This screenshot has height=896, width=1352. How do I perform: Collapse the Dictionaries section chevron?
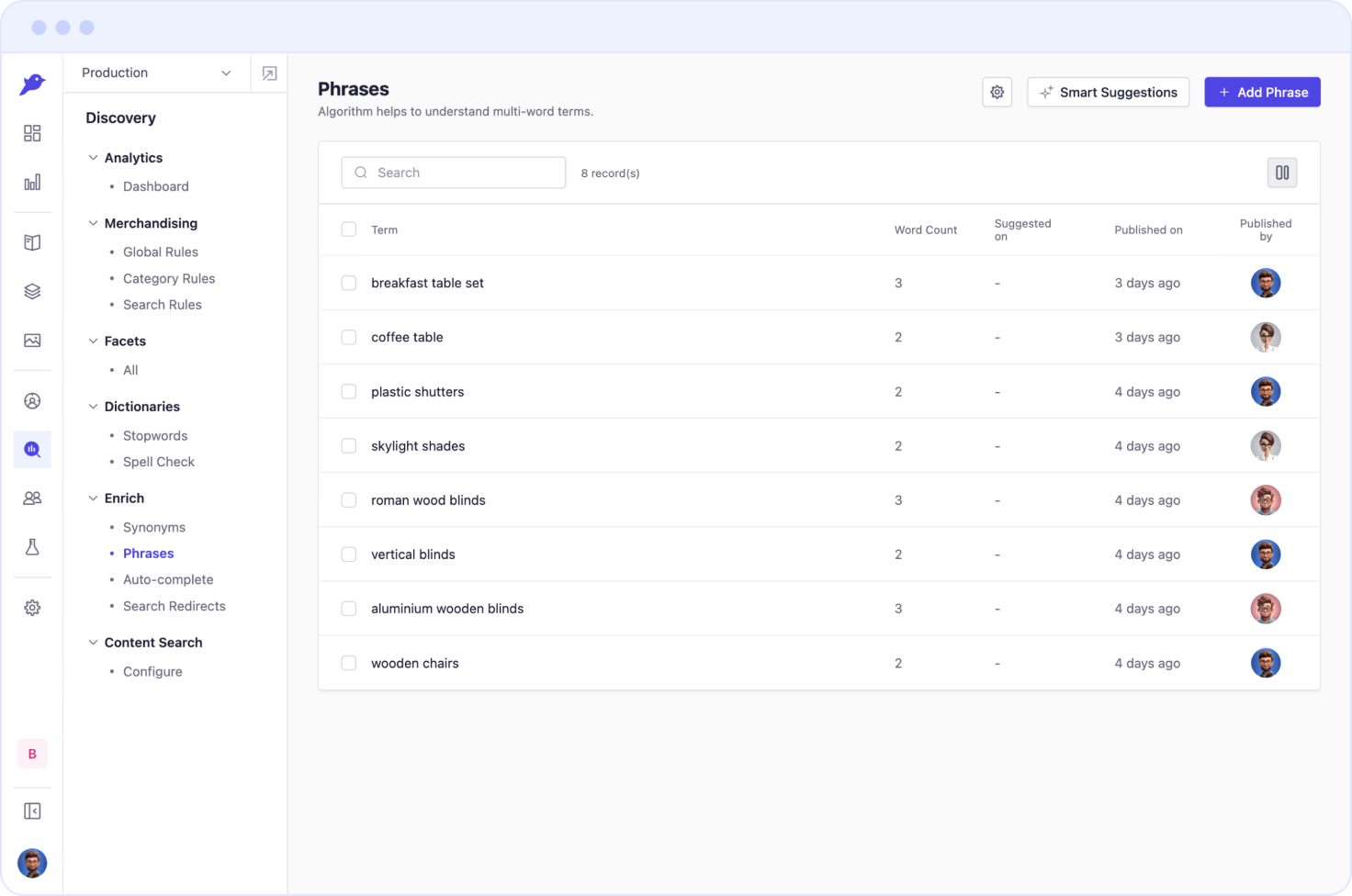click(93, 407)
